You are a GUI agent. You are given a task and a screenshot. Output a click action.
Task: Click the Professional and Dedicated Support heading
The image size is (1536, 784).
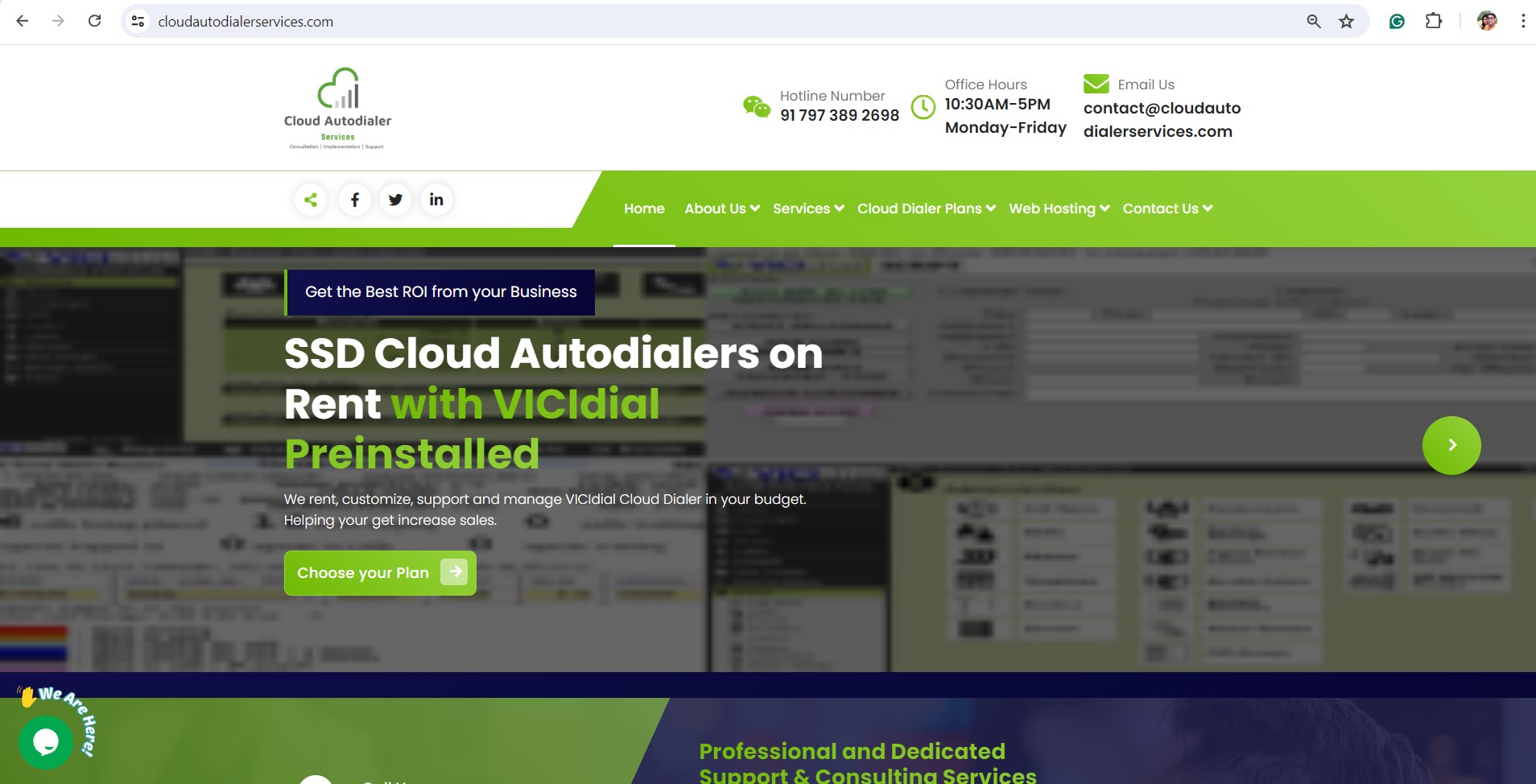click(868, 762)
